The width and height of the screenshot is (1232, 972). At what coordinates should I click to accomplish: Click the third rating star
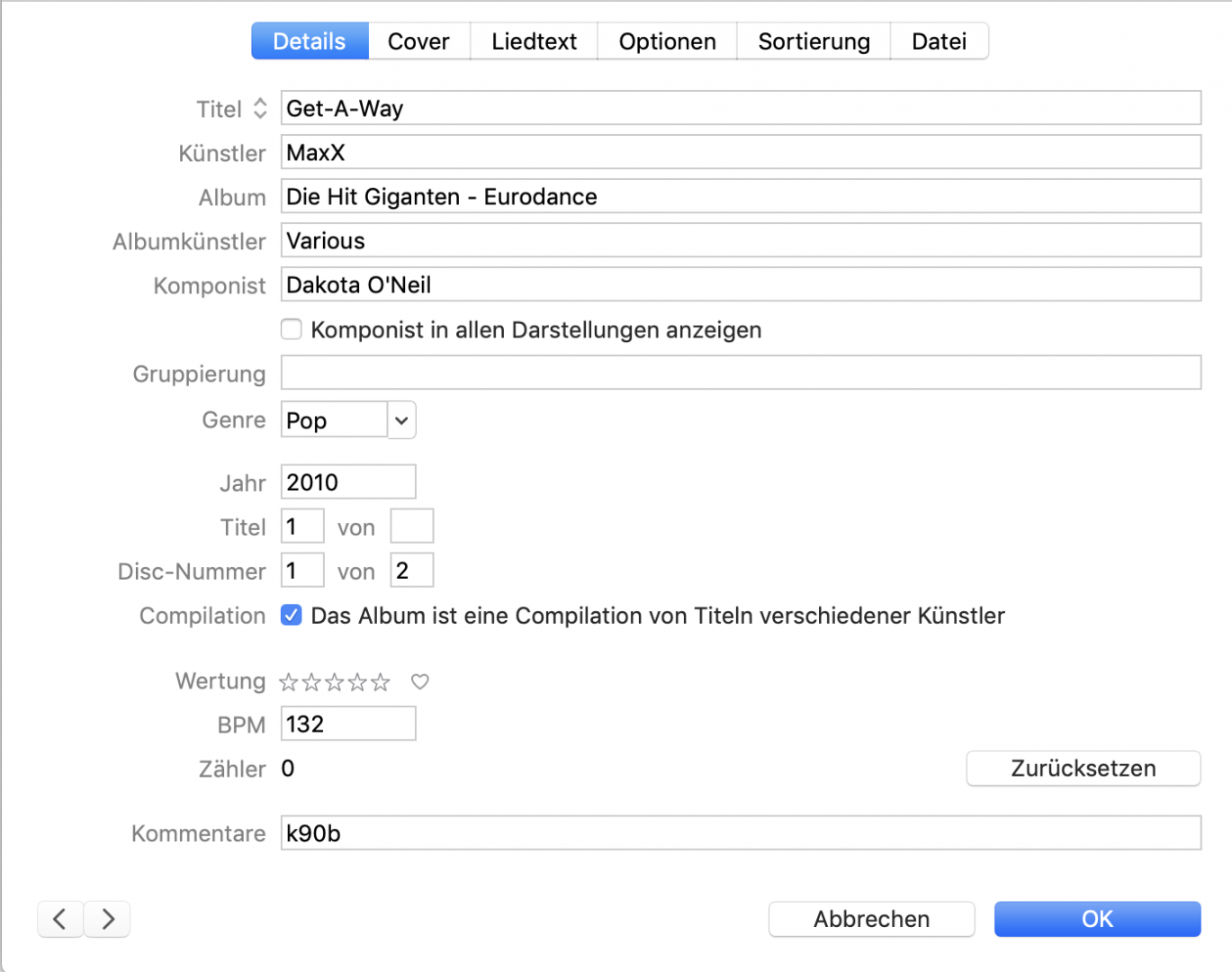(334, 682)
